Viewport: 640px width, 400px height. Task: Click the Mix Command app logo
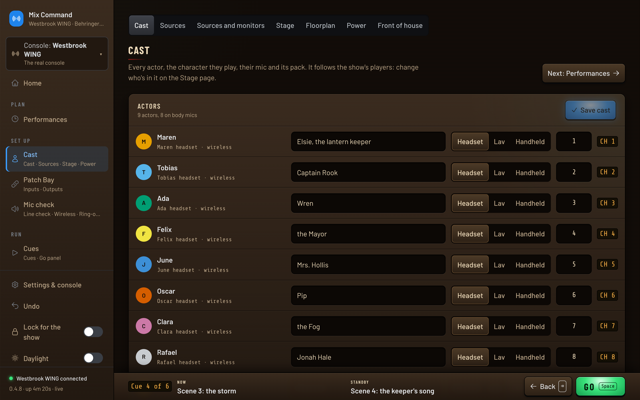click(x=16, y=19)
